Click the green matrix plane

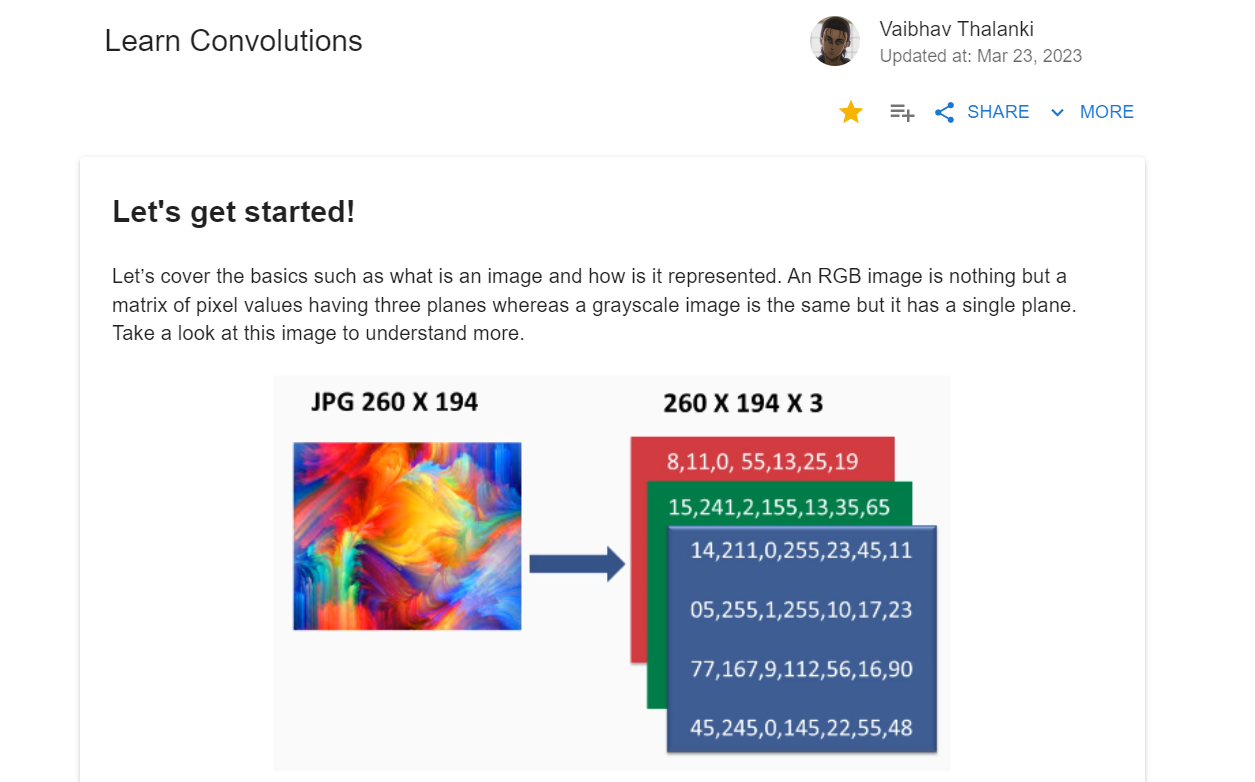779,505
